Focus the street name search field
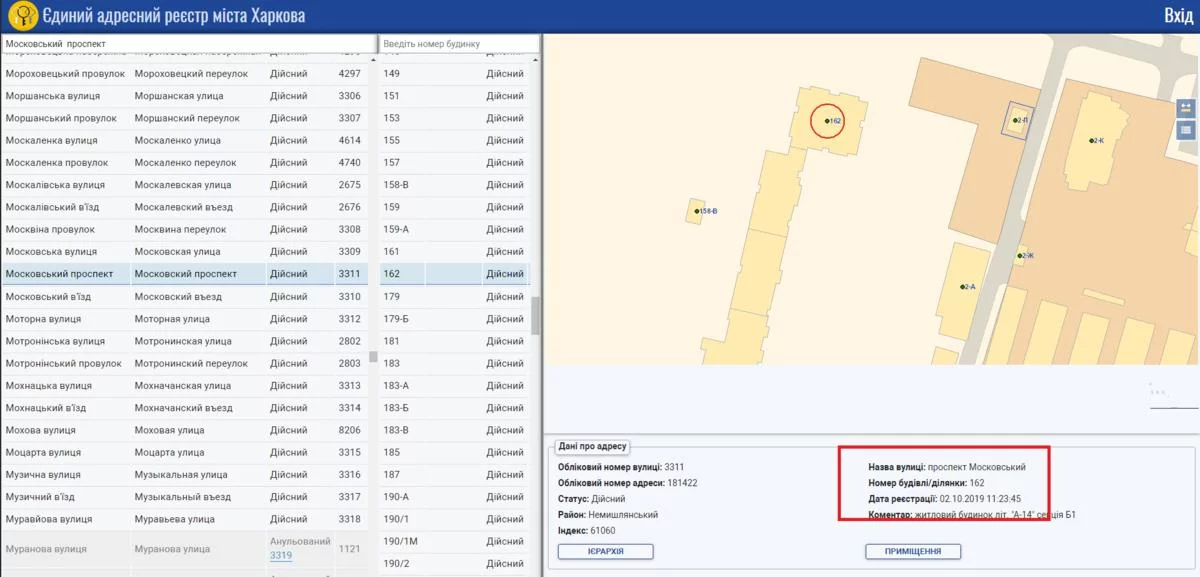 click(188, 44)
